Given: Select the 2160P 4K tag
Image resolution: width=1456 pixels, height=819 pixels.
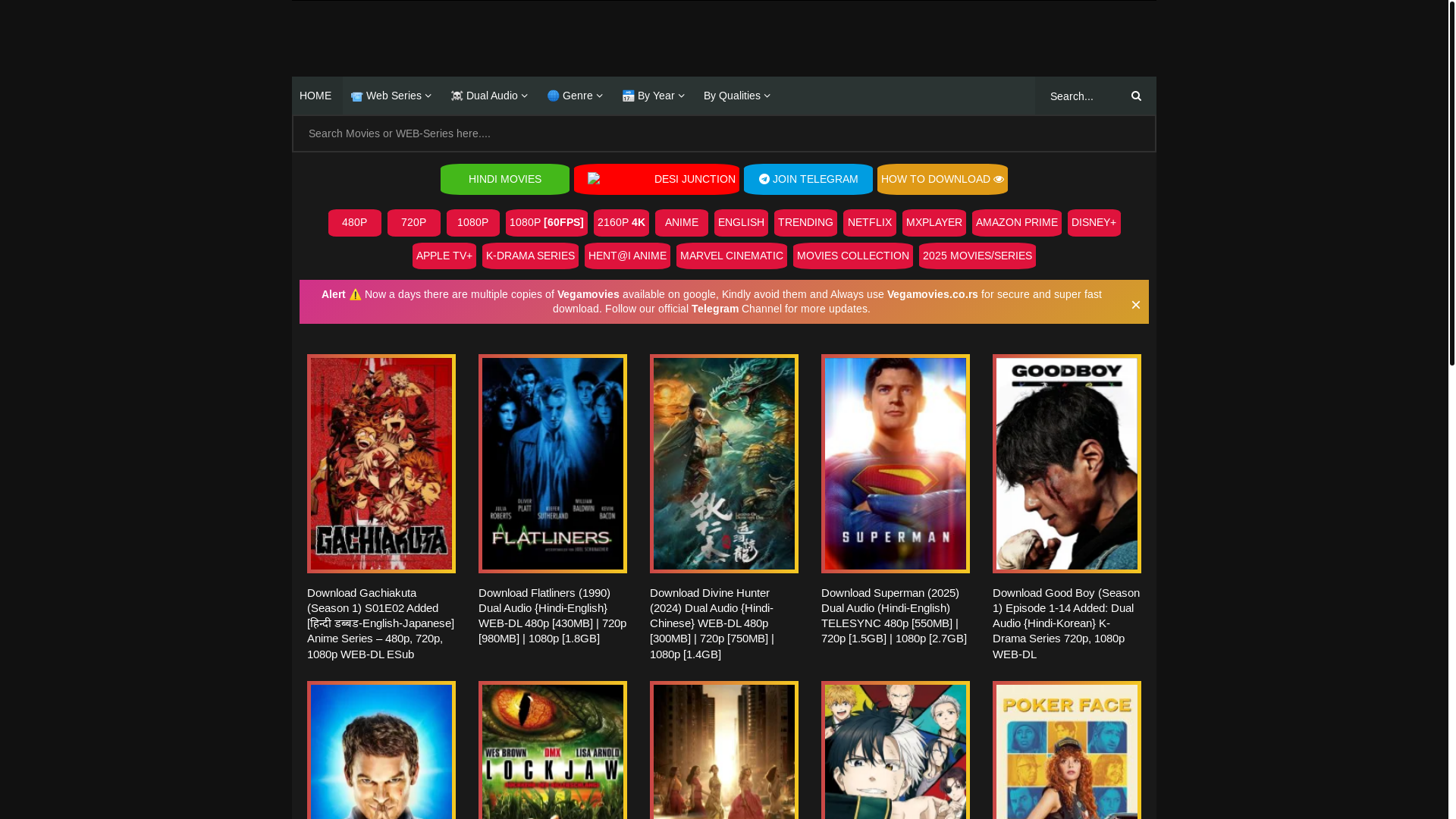Looking at the screenshot, I should 621,223.
